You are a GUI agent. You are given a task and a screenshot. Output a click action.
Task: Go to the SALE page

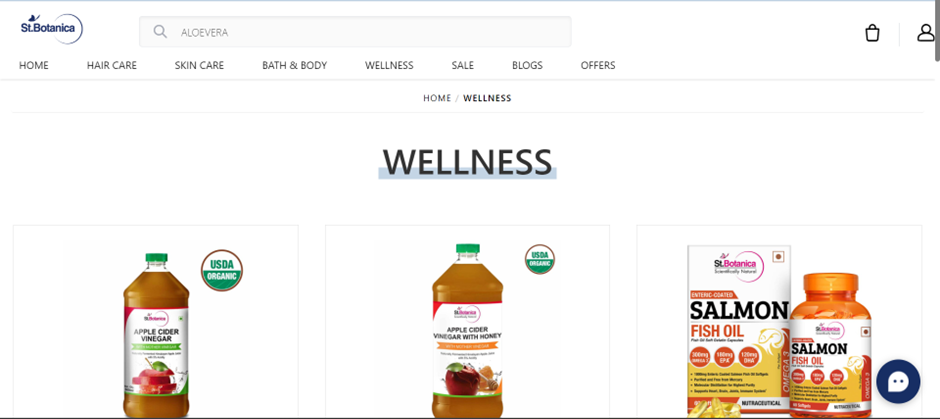pos(462,65)
